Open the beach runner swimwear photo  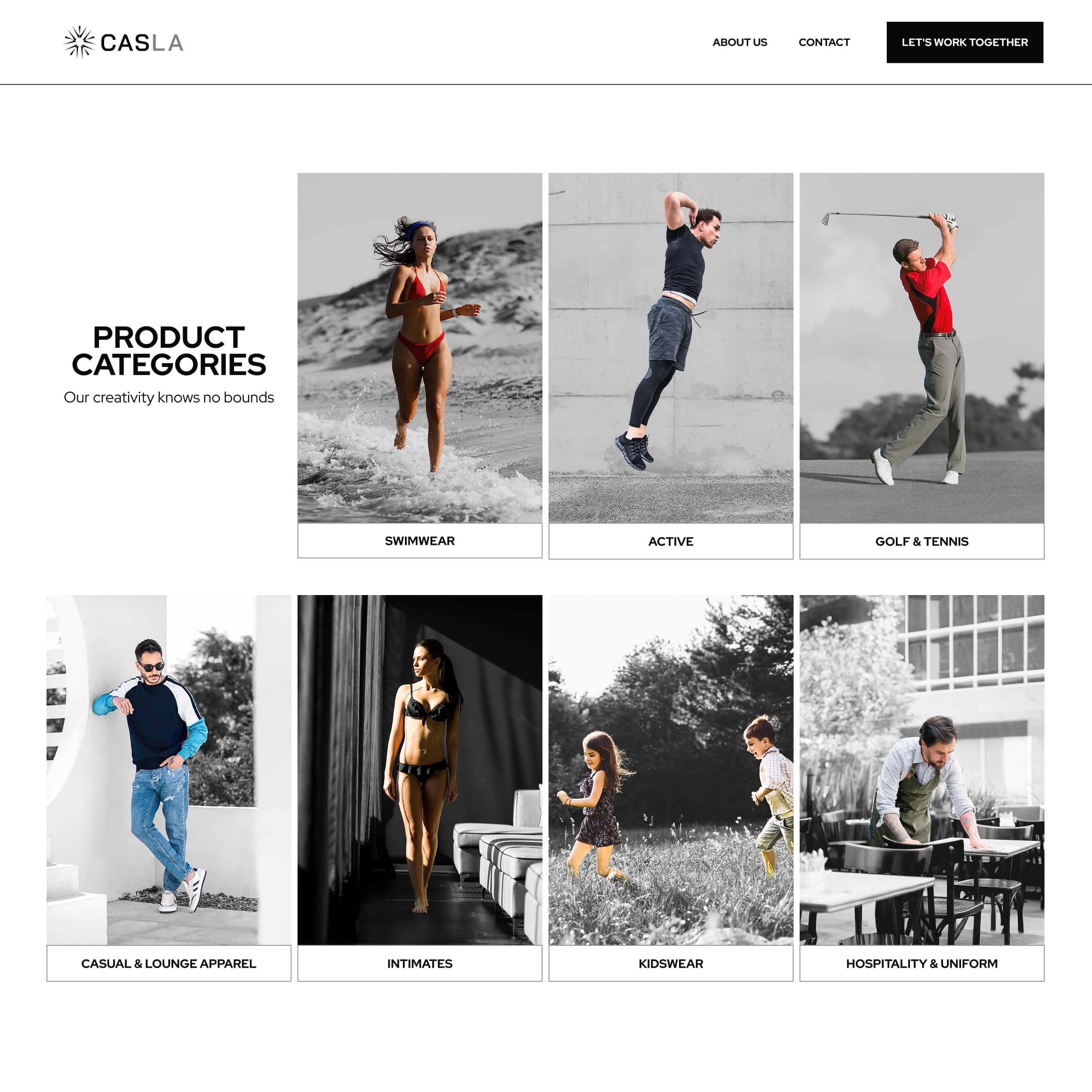click(420, 348)
